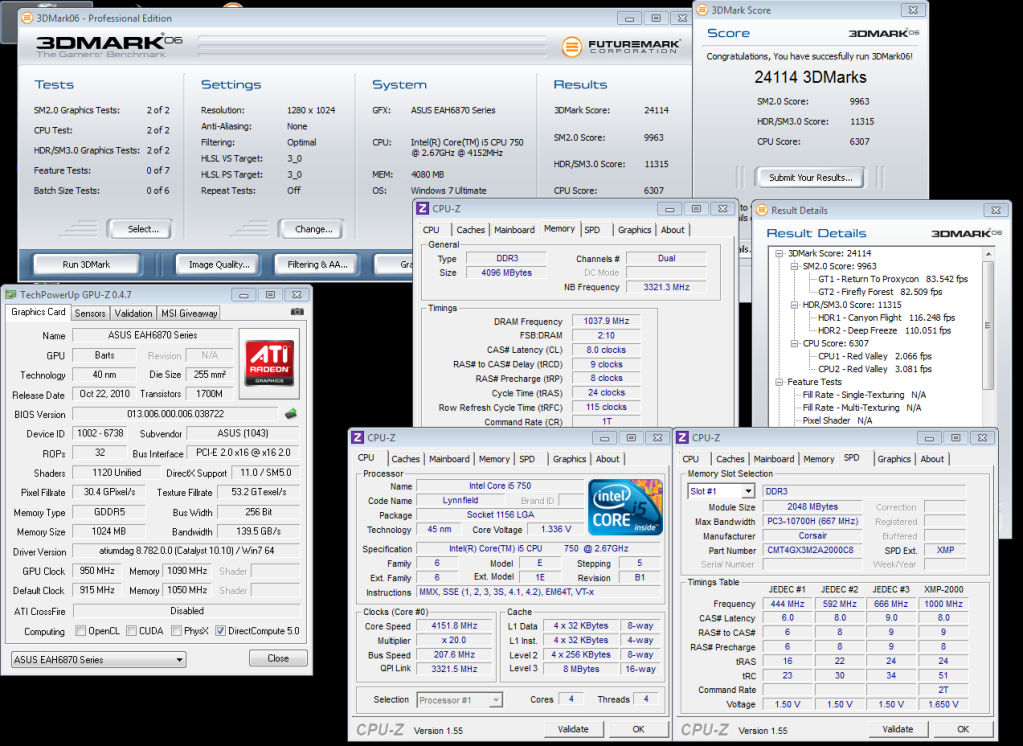Viewport: 1023px width, 746px height.
Task: Switch to the Sensors tab in GPU-Z
Action: pos(90,313)
